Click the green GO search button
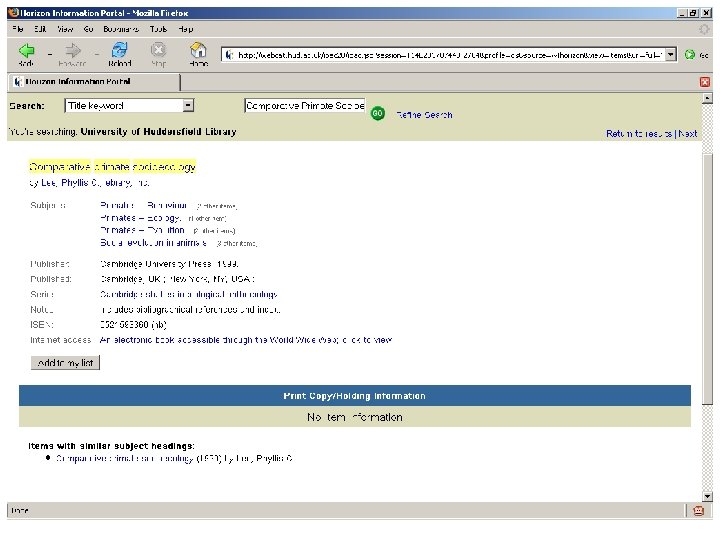 tap(377, 113)
